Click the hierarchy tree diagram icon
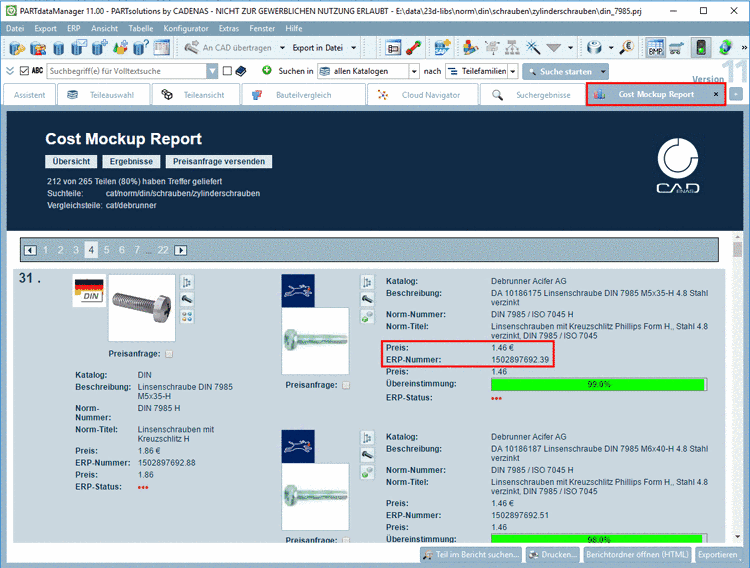Viewport: 750px width, 568px height. tap(512, 48)
